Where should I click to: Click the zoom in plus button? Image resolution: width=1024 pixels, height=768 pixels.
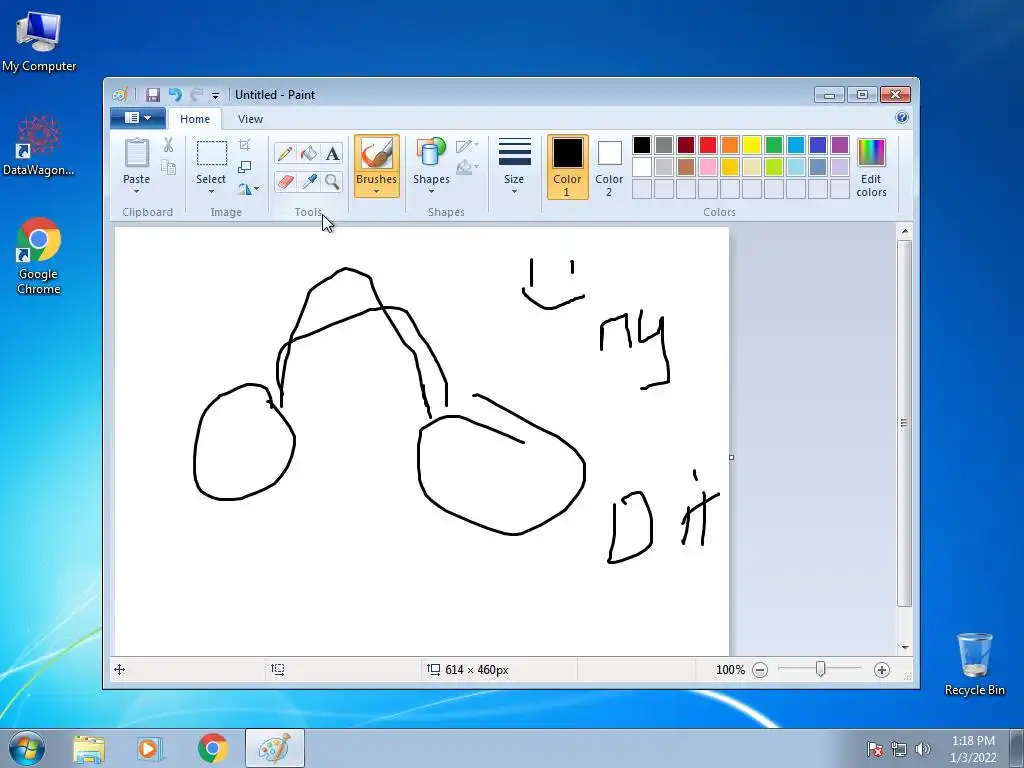882,670
